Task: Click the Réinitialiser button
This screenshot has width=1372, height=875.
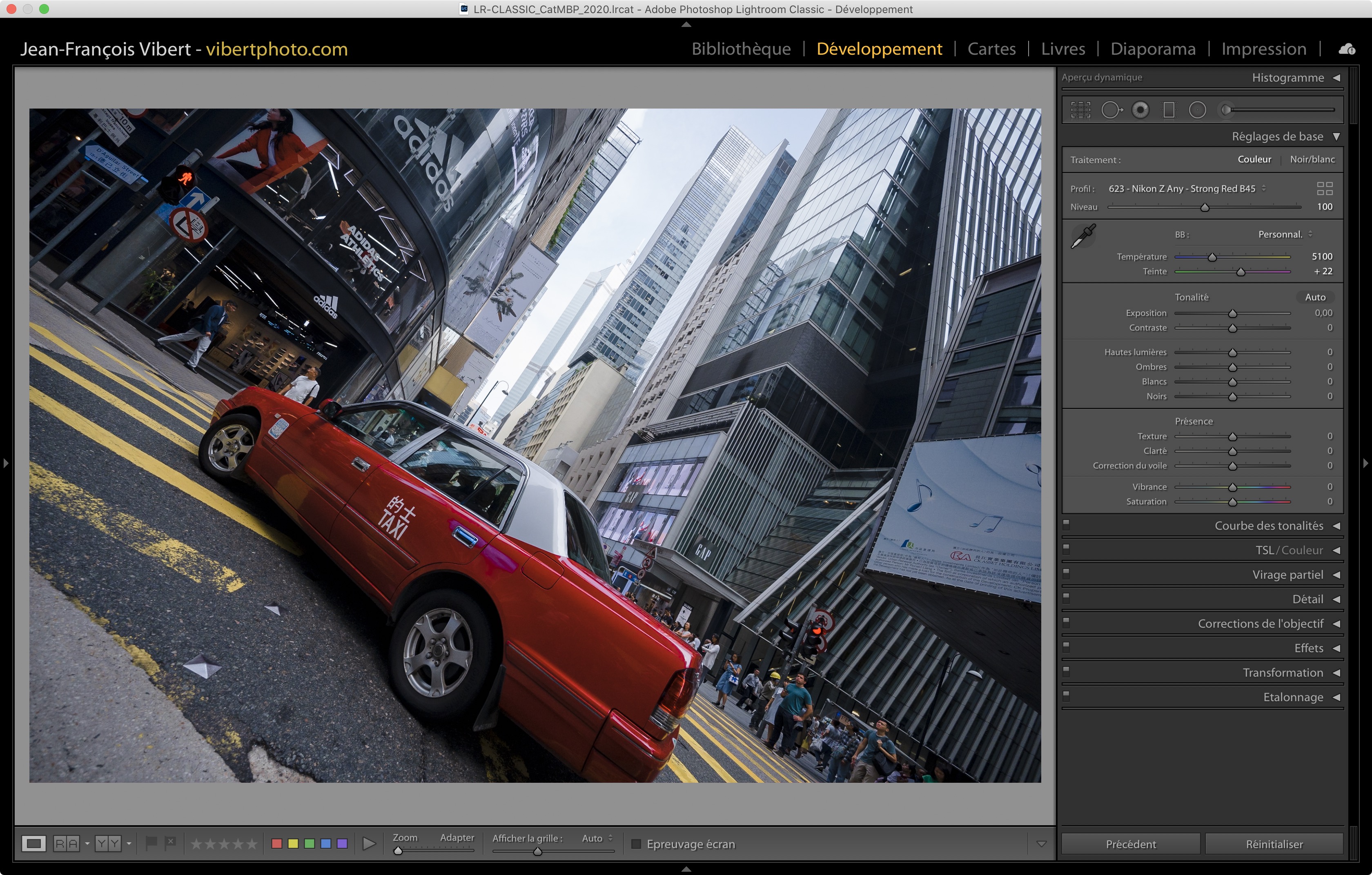Action: (x=1274, y=844)
